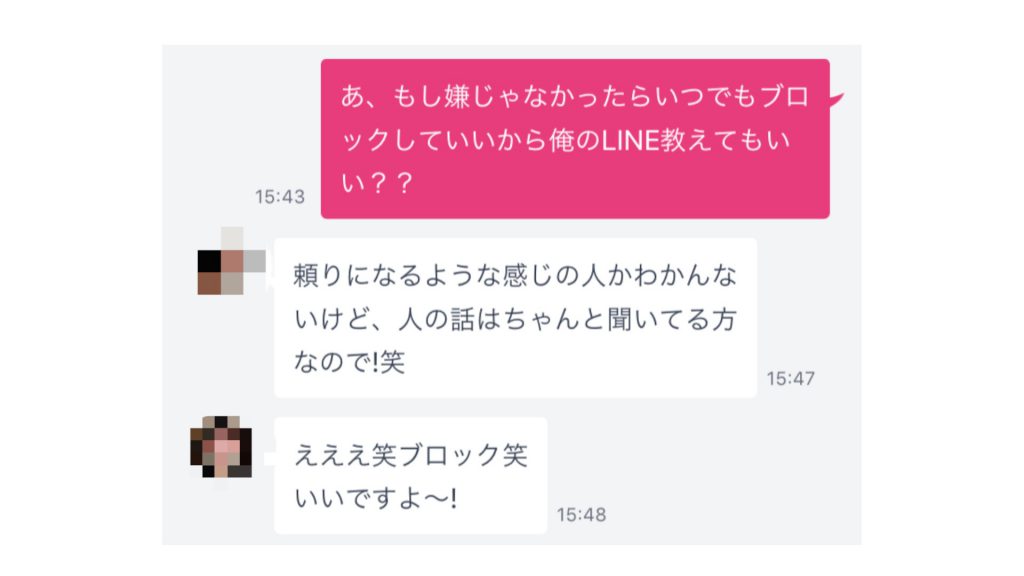Tap the 15:47 timestamp
Screen dimensions: 1024x576
pos(790,378)
